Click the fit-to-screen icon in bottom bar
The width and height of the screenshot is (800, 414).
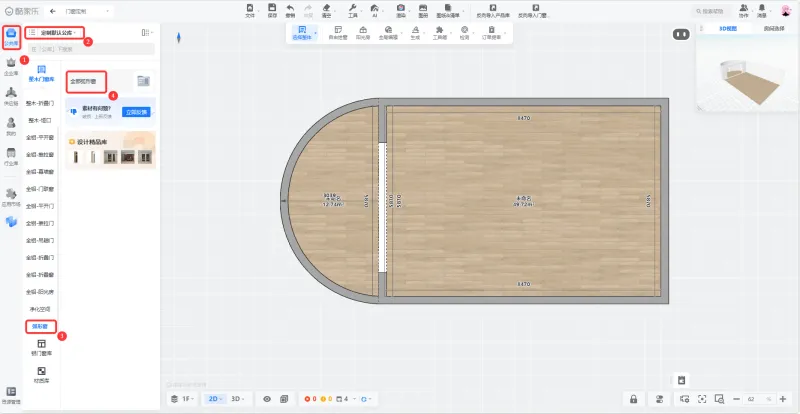(702, 399)
